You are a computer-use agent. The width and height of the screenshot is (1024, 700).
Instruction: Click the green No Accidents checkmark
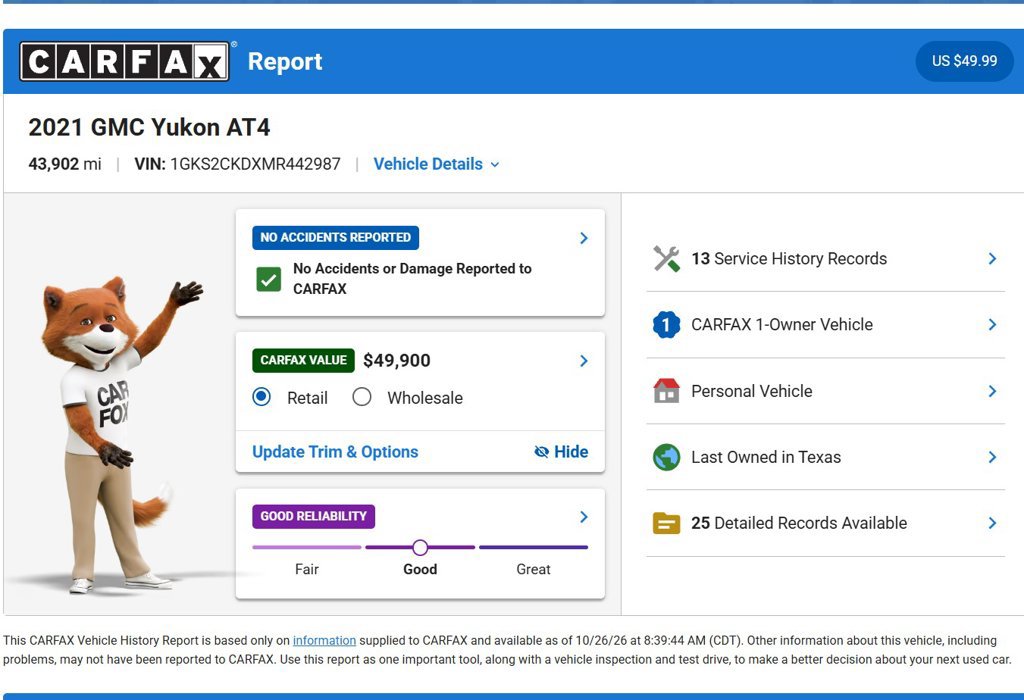coord(268,279)
